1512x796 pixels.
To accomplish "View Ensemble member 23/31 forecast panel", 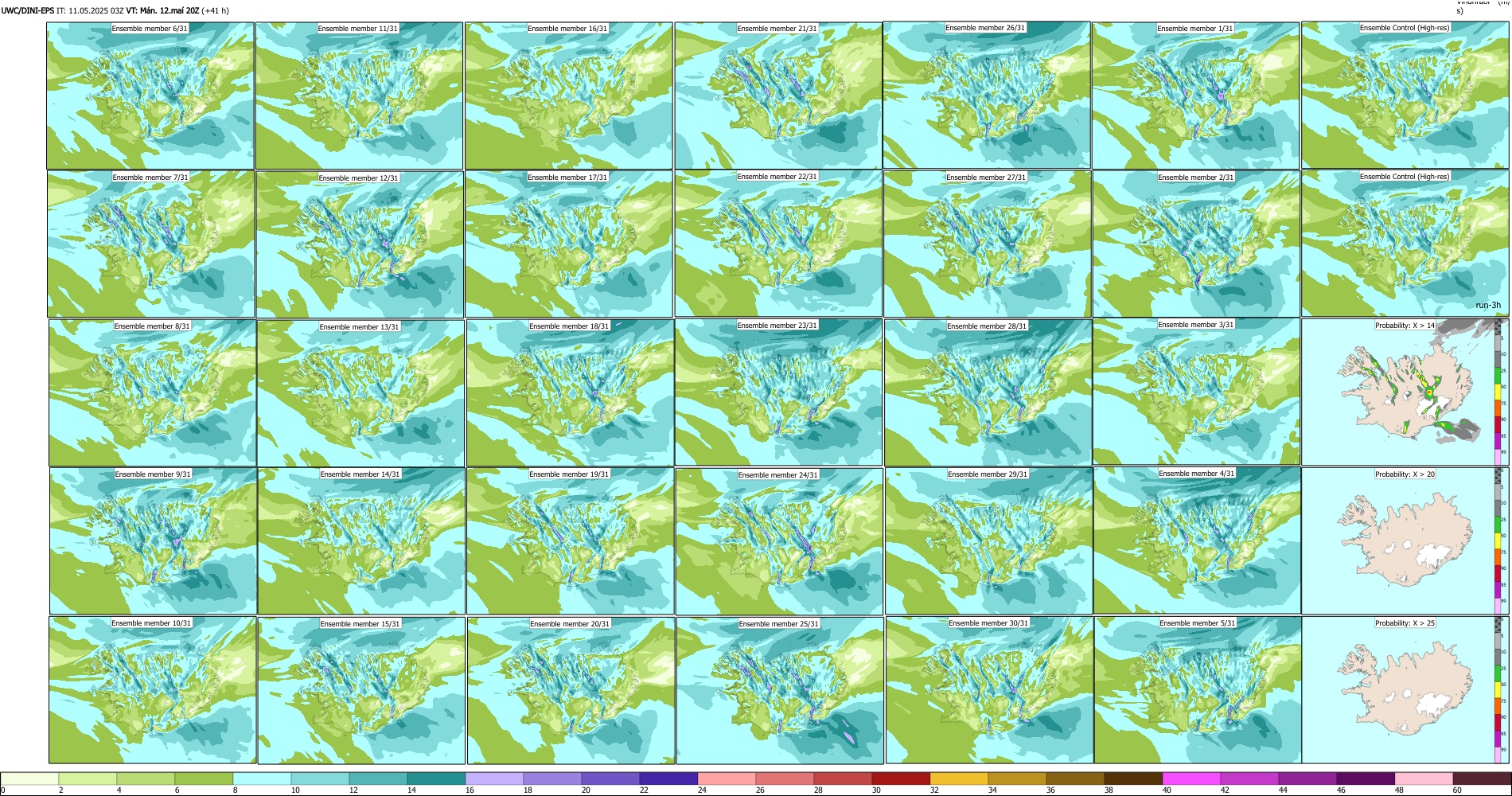I will pos(778,392).
